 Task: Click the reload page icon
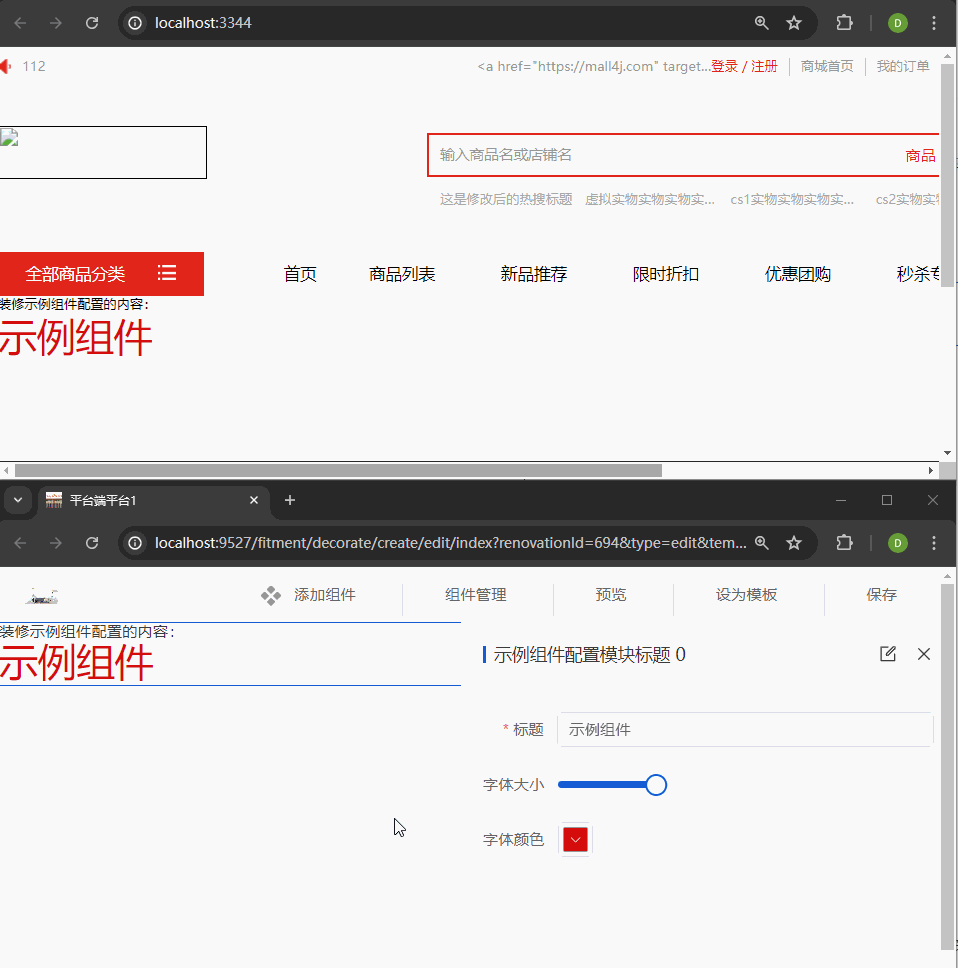[x=91, y=22]
